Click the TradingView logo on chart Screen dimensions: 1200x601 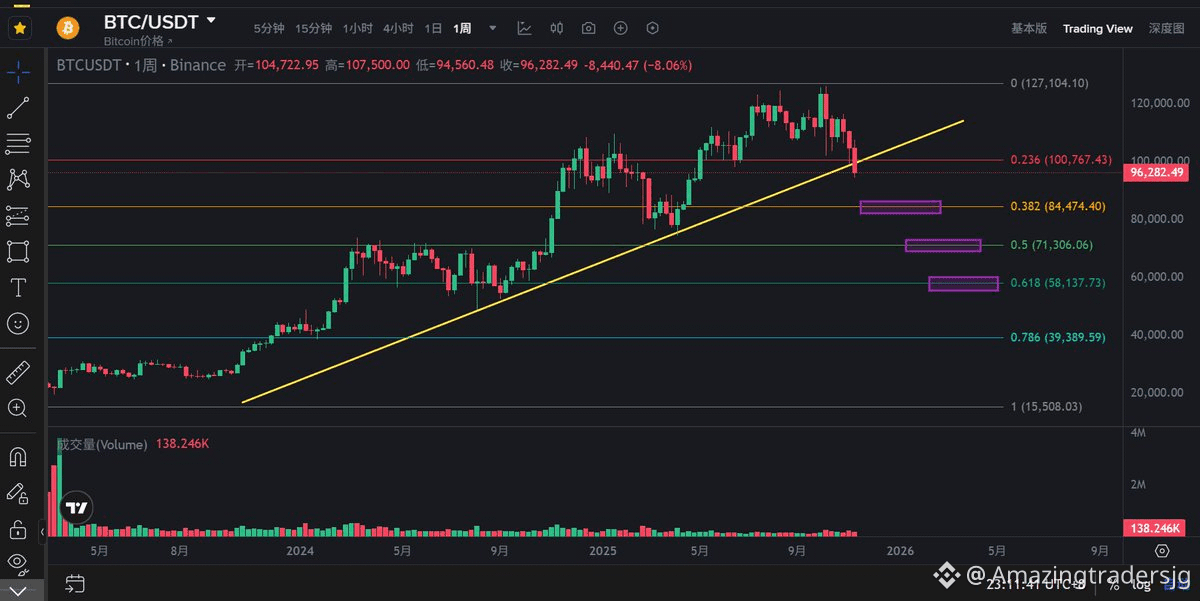click(76, 507)
